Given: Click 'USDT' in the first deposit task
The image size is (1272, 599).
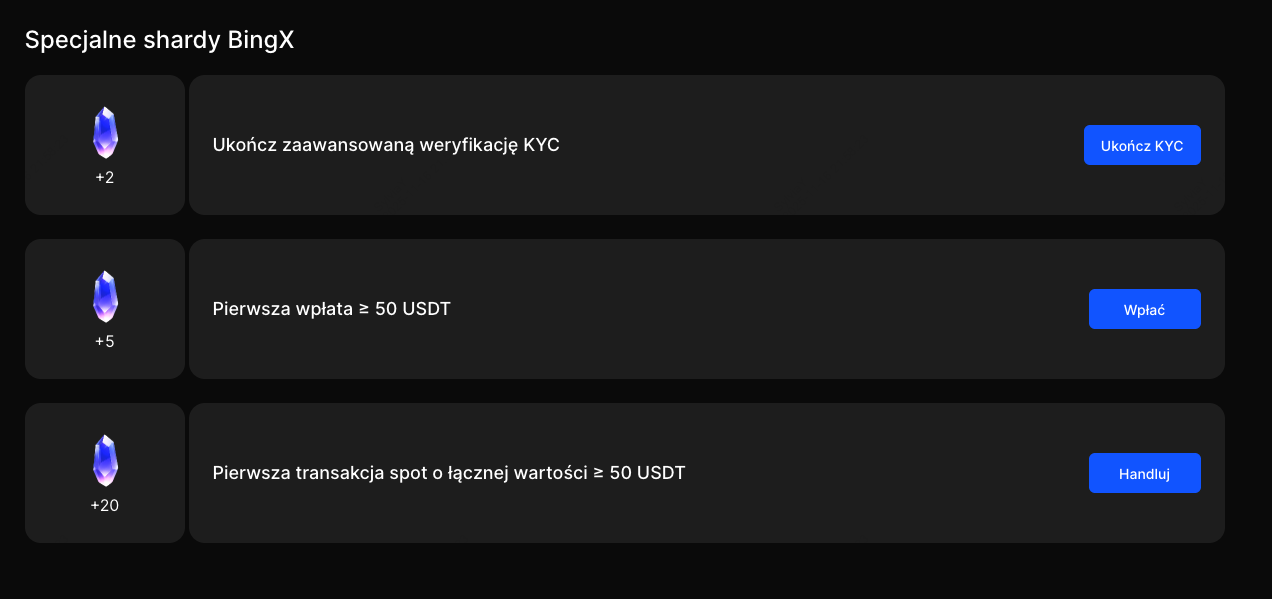Looking at the screenshot, I should pos(427,309).
